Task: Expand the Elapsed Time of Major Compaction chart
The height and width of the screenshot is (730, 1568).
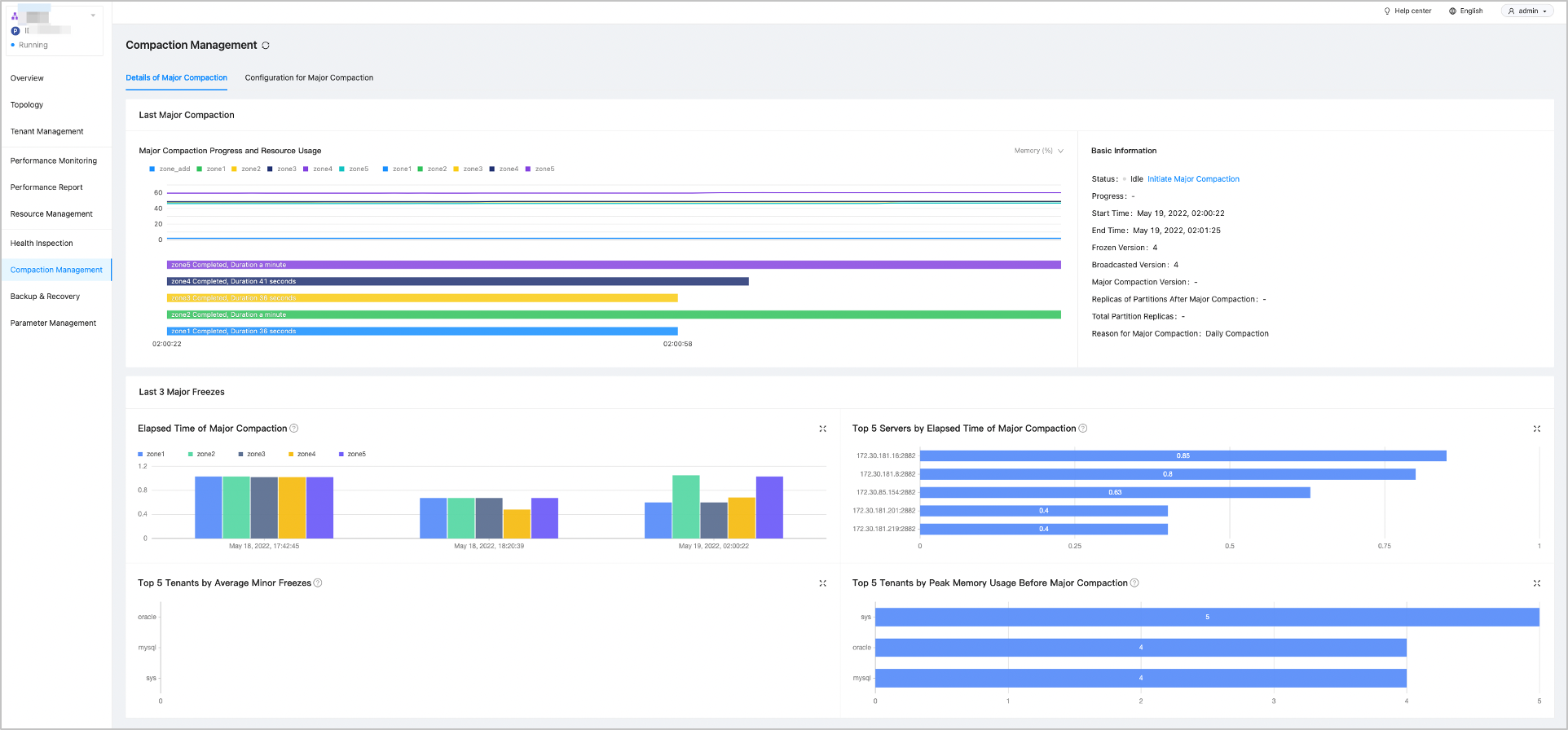Action: [x=822, y=429]
